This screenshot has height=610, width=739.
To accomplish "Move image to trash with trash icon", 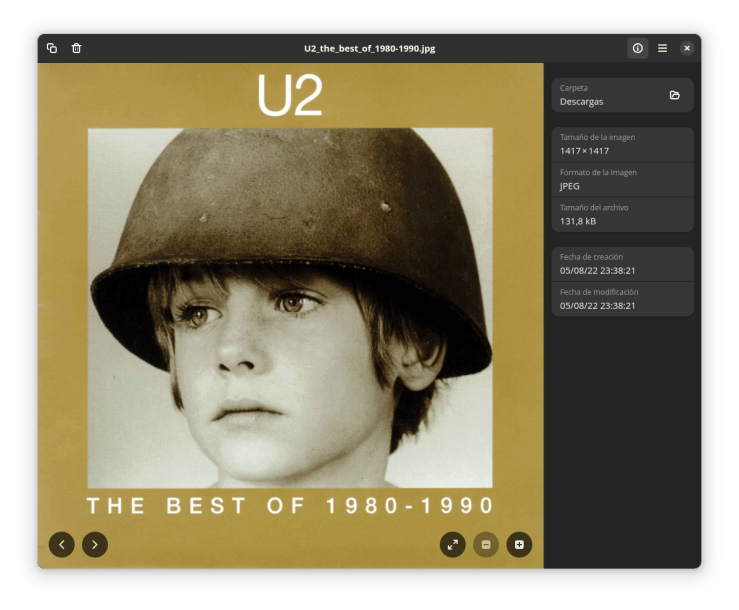I will 76,48.
